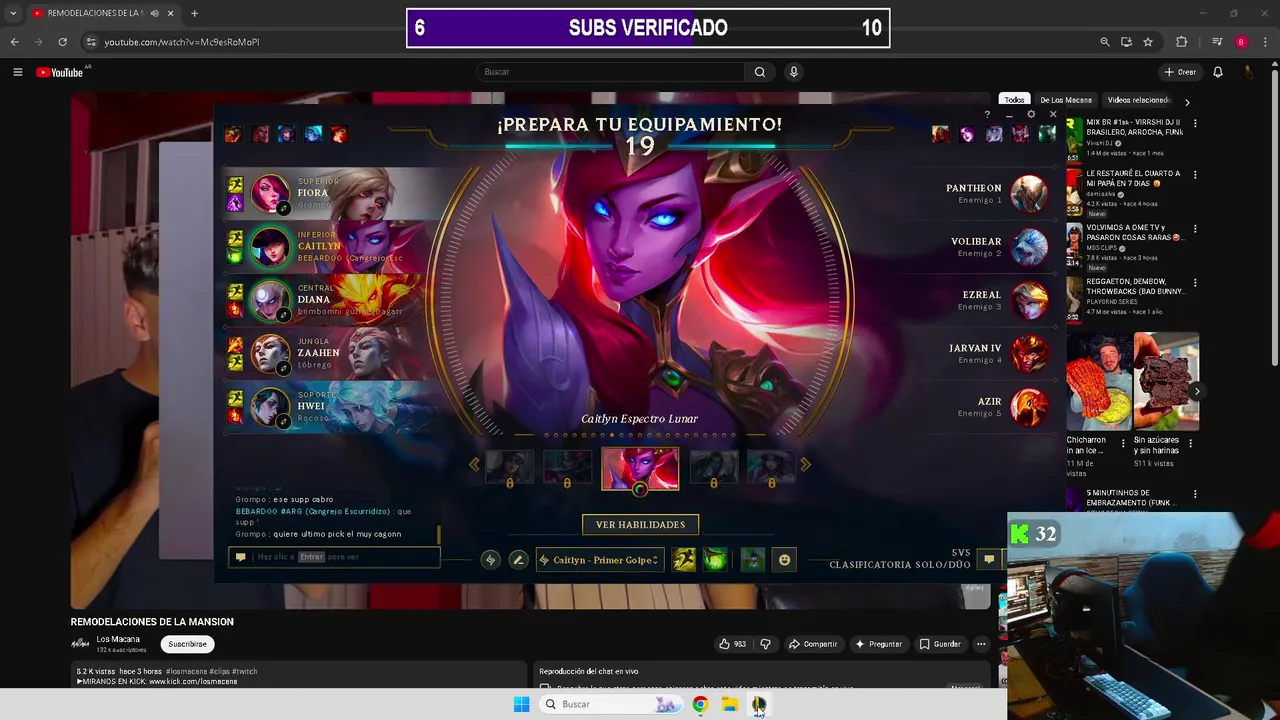Open the YouTube hamburger guide menu
Viewport: 1280px width, 720px height.
[17, 72]
